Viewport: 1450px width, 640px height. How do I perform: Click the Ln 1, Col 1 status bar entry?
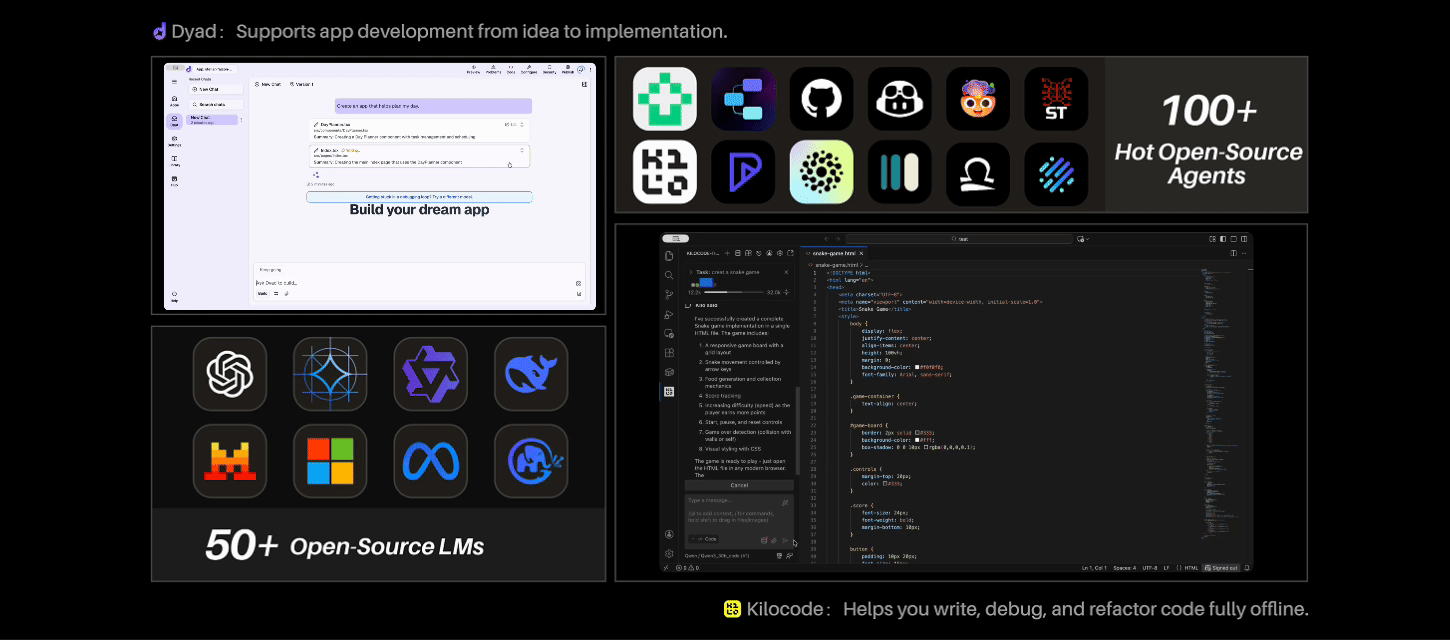tap(1094, 568)
